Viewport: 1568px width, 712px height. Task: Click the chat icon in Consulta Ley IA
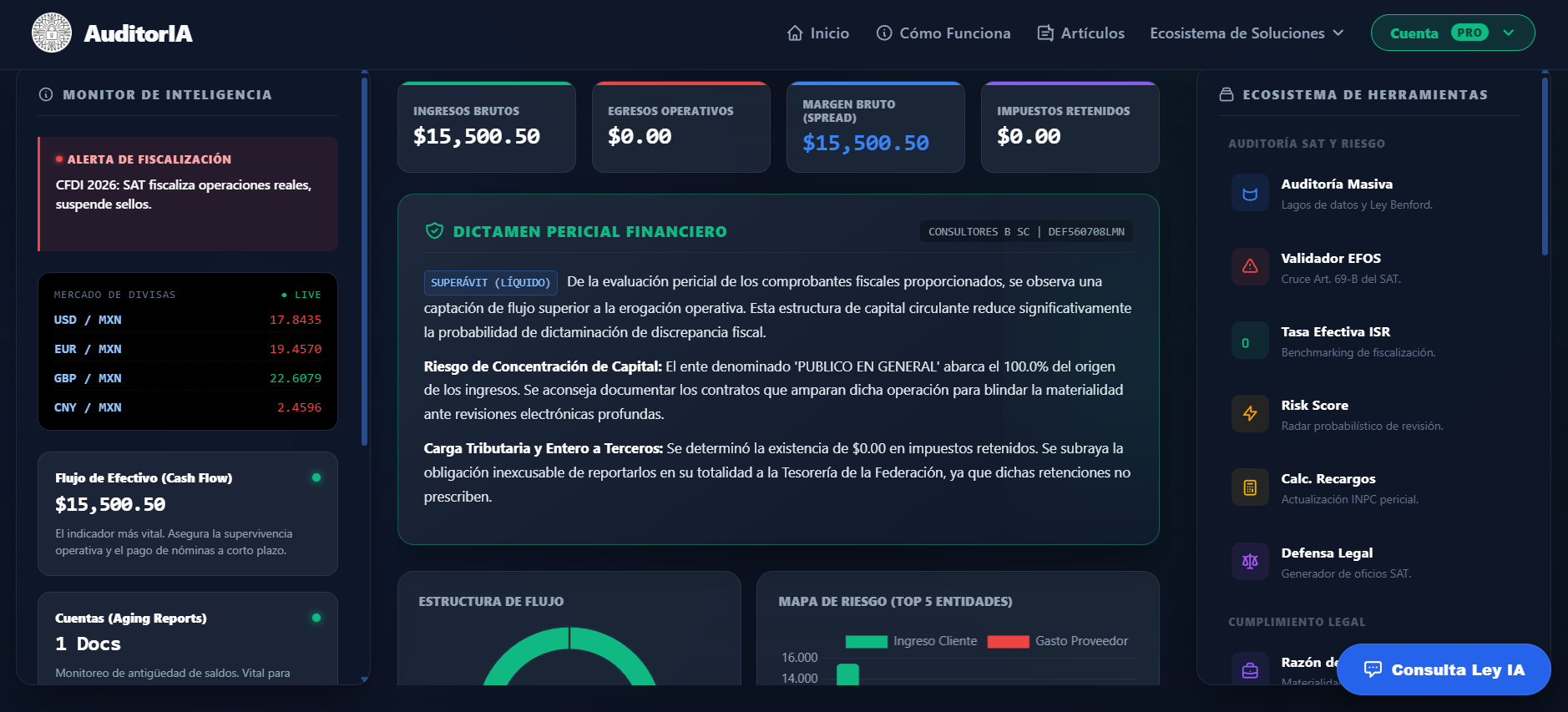click(1373, 669)
